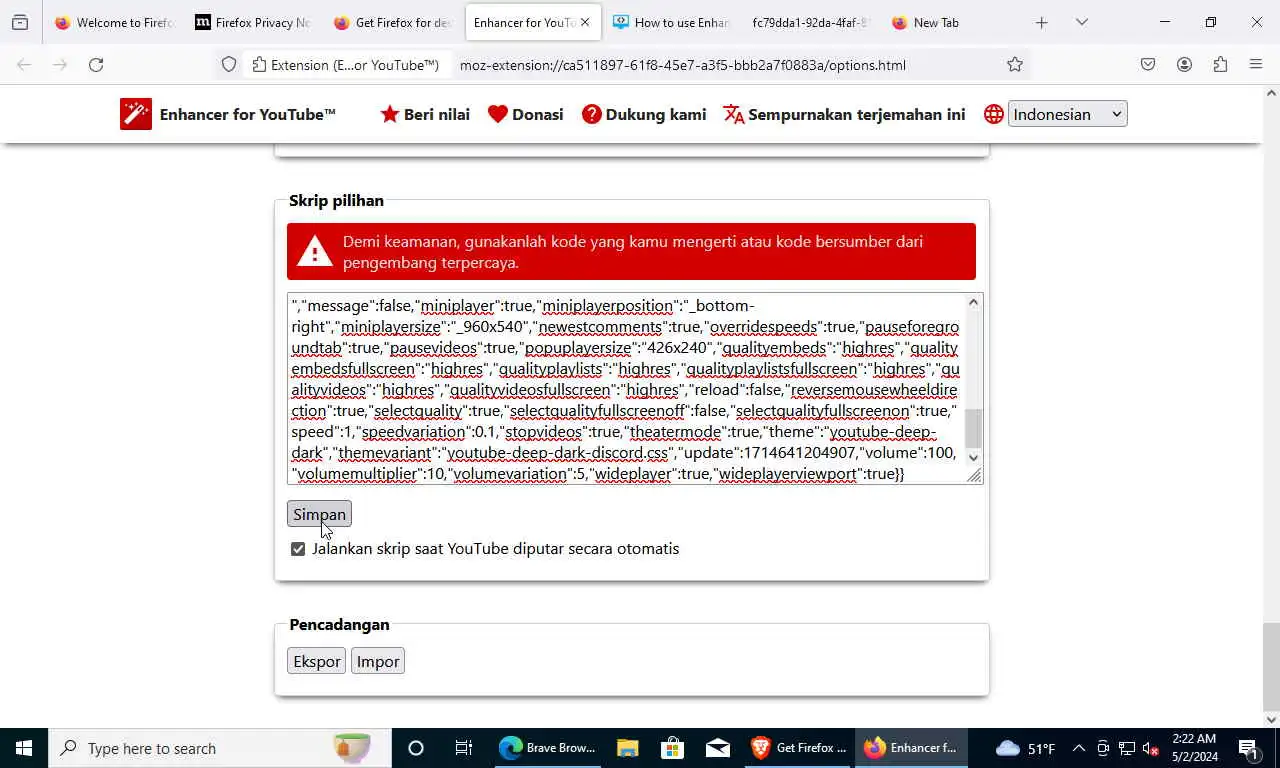Viewport: 1280px width, 768px height.
Task: Open File Explorer from taskbar
Action: click(627, 748)
